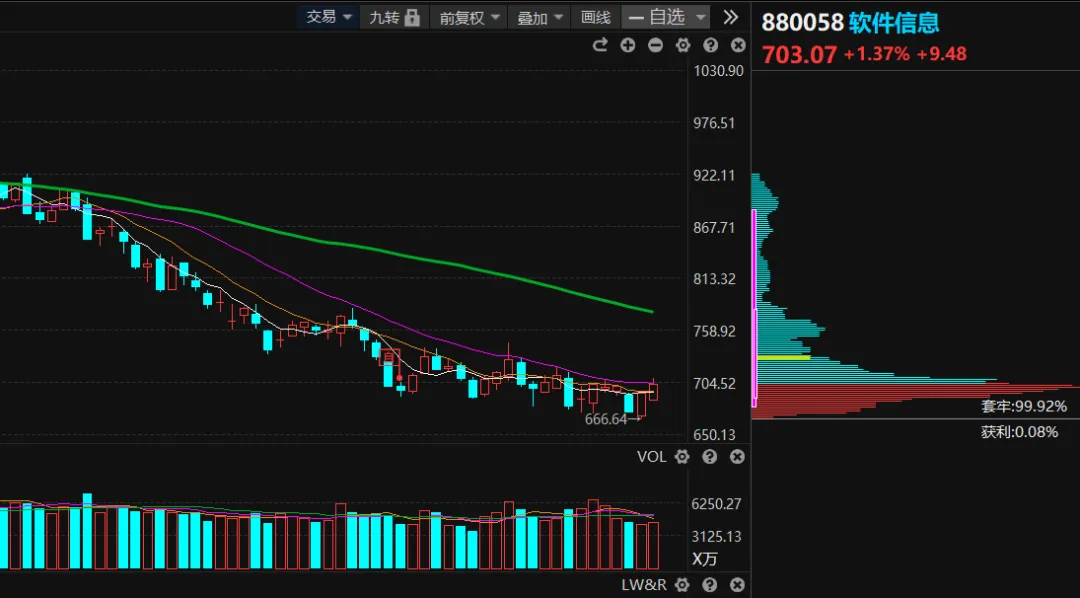Image resolution: width=1080 pixels, height=598 pixels.
Task: Zoom out the K-line chart with minus icon
Action: (x=655, y=45)
